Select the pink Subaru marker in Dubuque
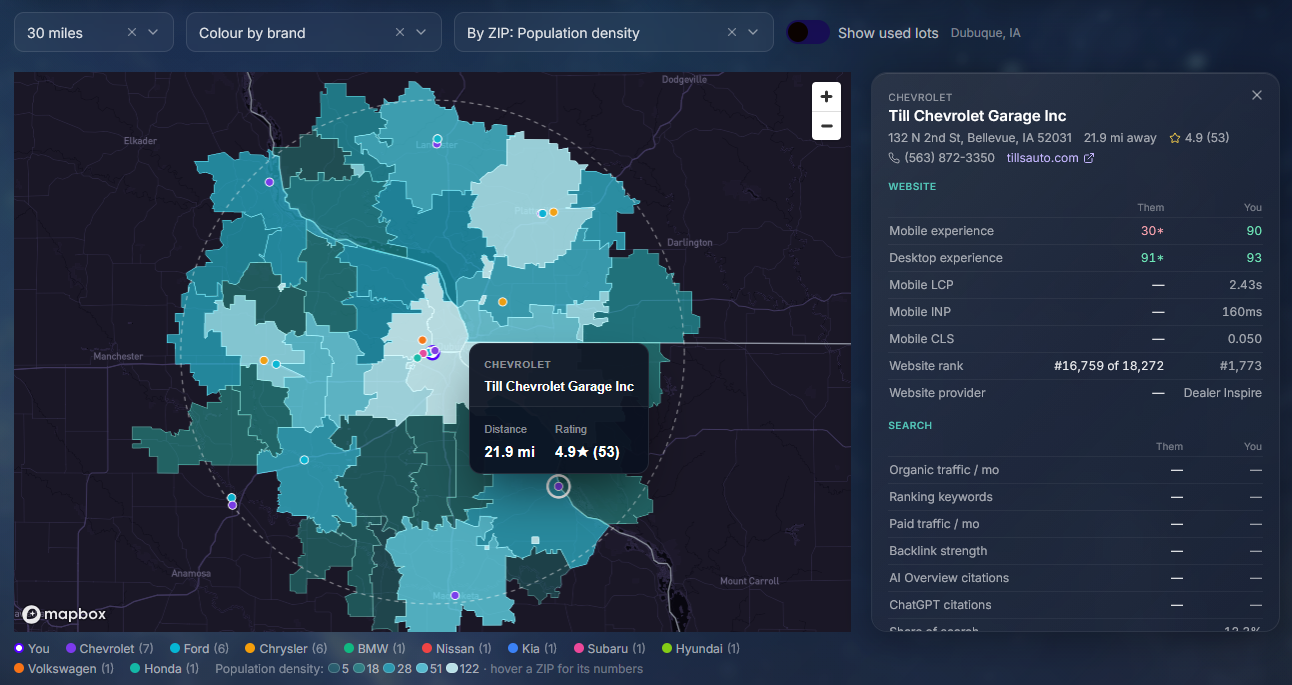The width and height of the screenshot is (1292, 685). coord(423,353)
